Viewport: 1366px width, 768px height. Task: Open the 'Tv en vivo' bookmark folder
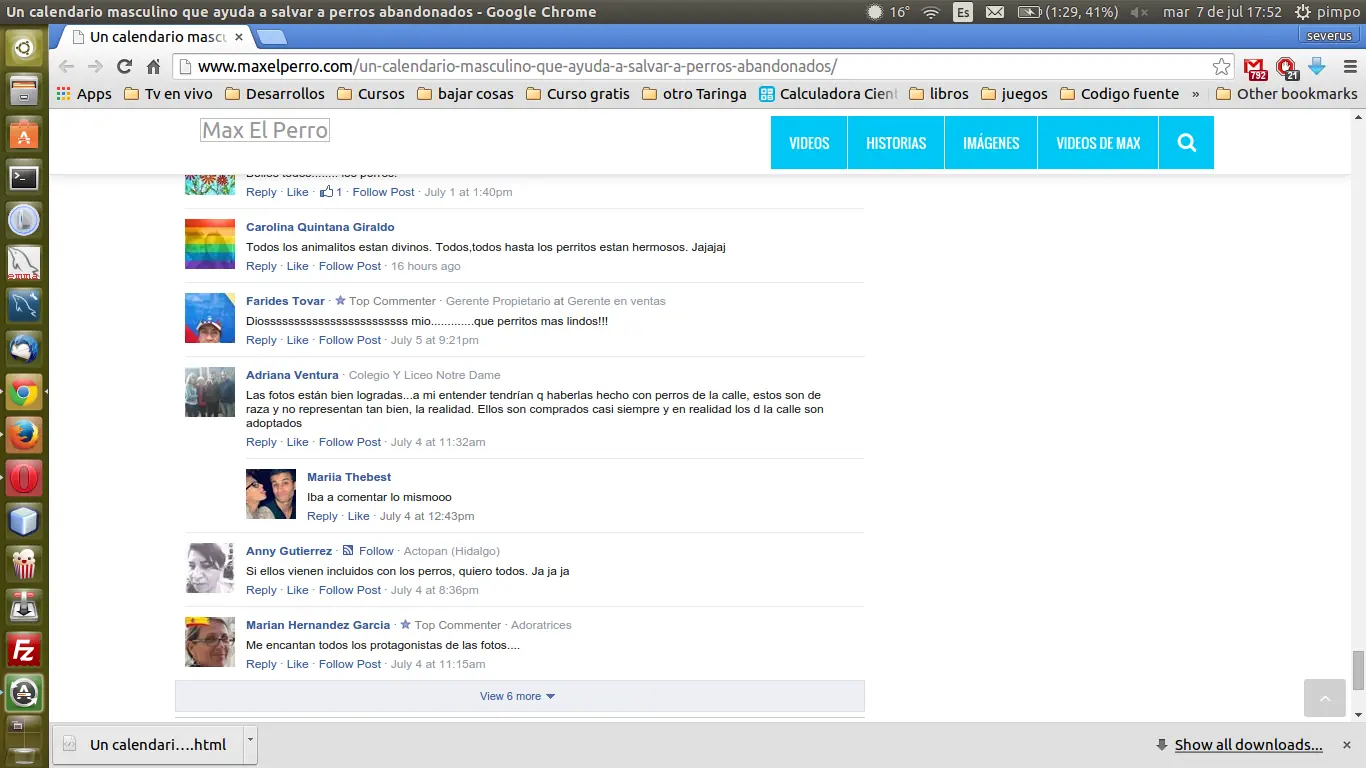(x=168, y=94)
